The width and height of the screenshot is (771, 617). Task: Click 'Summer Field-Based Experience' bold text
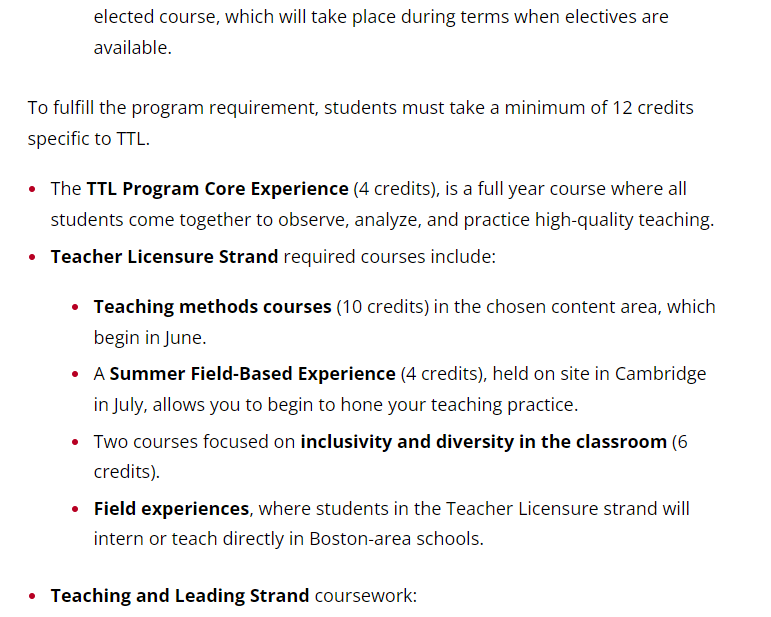(252, 374)
